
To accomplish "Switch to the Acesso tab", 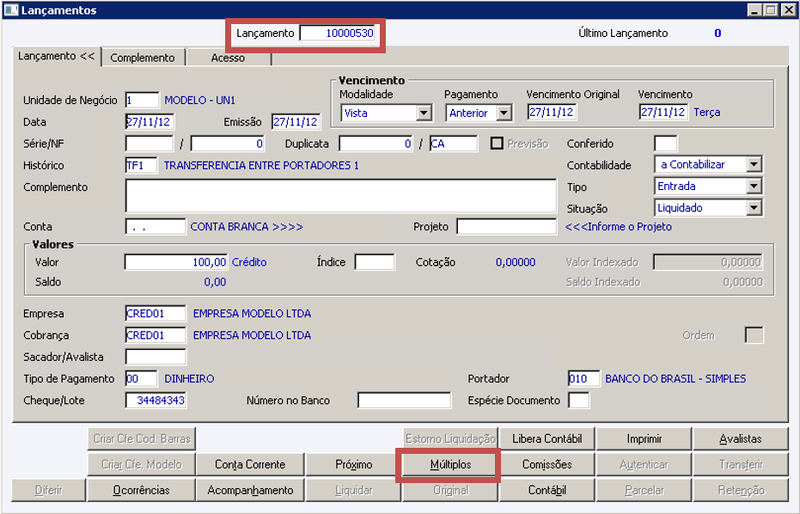I will pyautogui.click(x=228, y=58).
